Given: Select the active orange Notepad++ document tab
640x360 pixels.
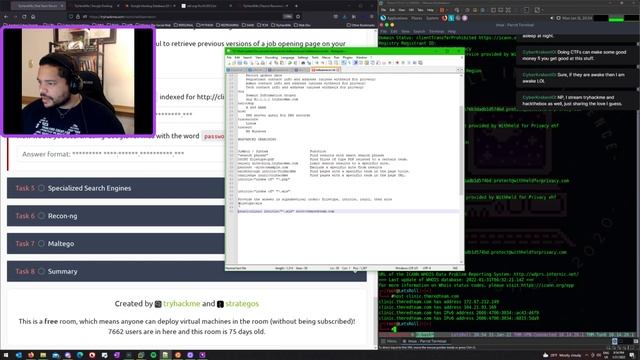Looking at the screenshot, I should 326,70.
